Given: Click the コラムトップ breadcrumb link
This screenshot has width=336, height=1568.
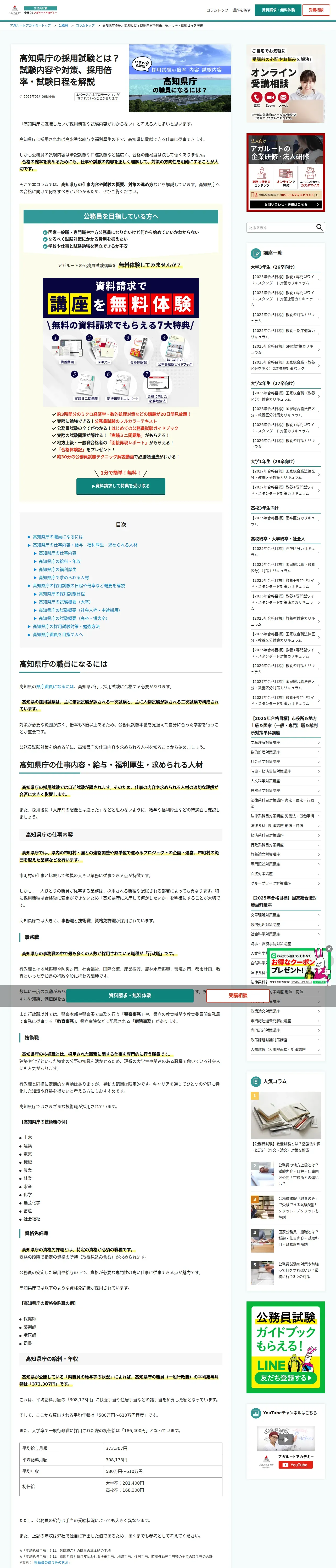Looking at the screenshot, I should pyautogui.click(x=85, y=26).
